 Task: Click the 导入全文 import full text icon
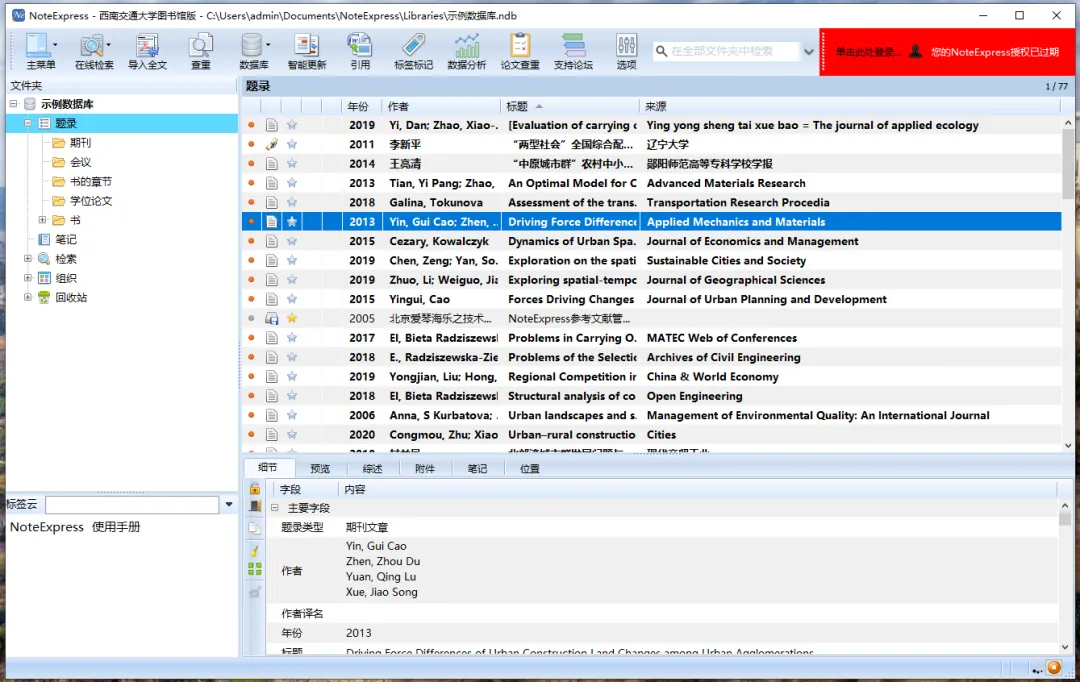point(147,51)
